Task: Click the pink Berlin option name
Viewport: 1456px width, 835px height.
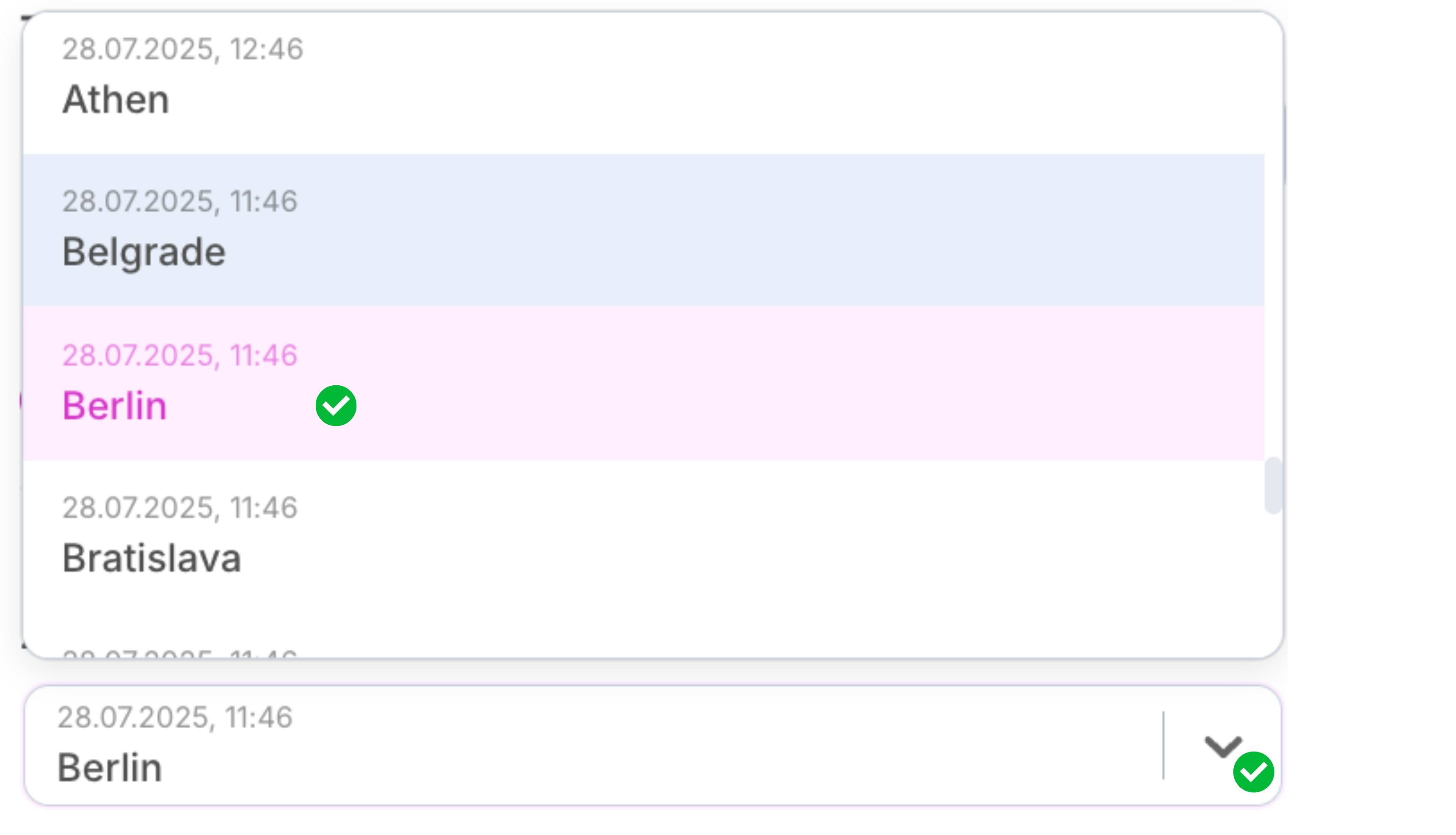Action: coord(115,406)
